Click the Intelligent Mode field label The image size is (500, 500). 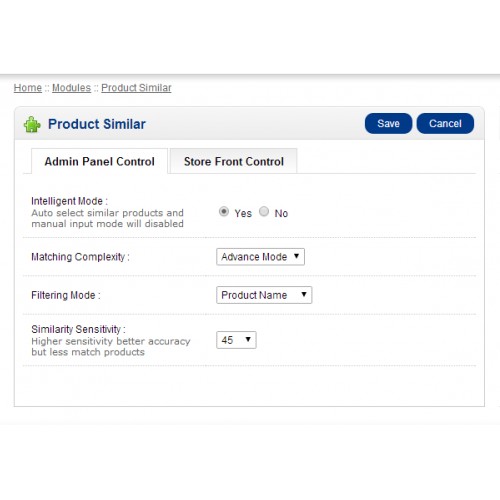[69, 201]
